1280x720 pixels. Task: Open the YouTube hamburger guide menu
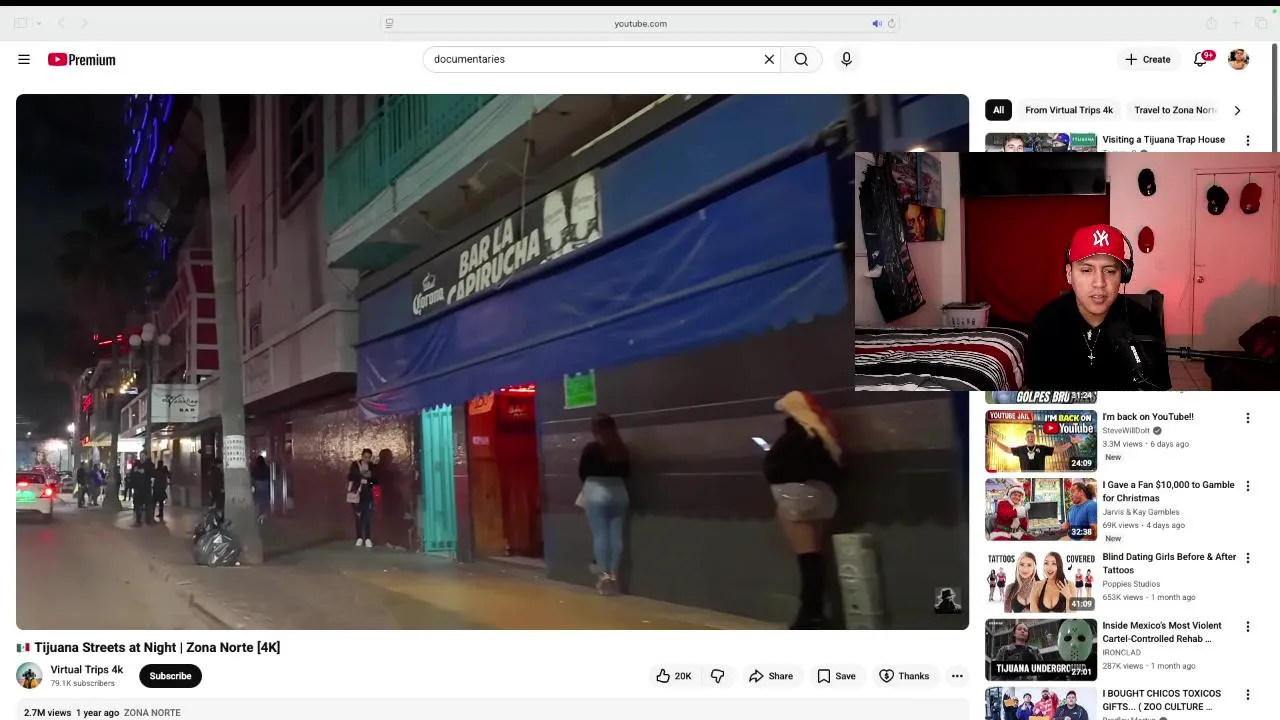(24, 59)
